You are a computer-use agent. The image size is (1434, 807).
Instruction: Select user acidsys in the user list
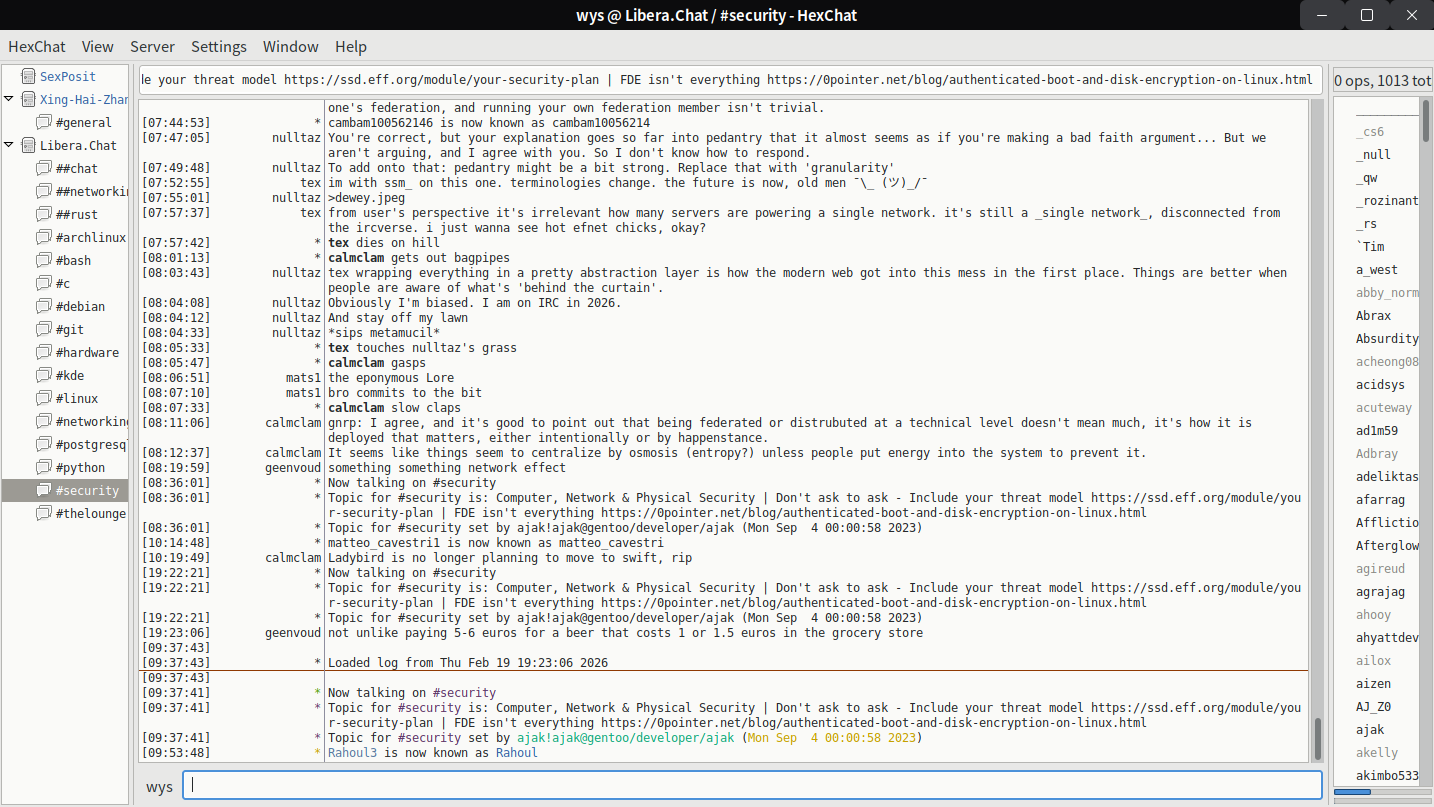pyautogui.click(x=1380, y=385)
